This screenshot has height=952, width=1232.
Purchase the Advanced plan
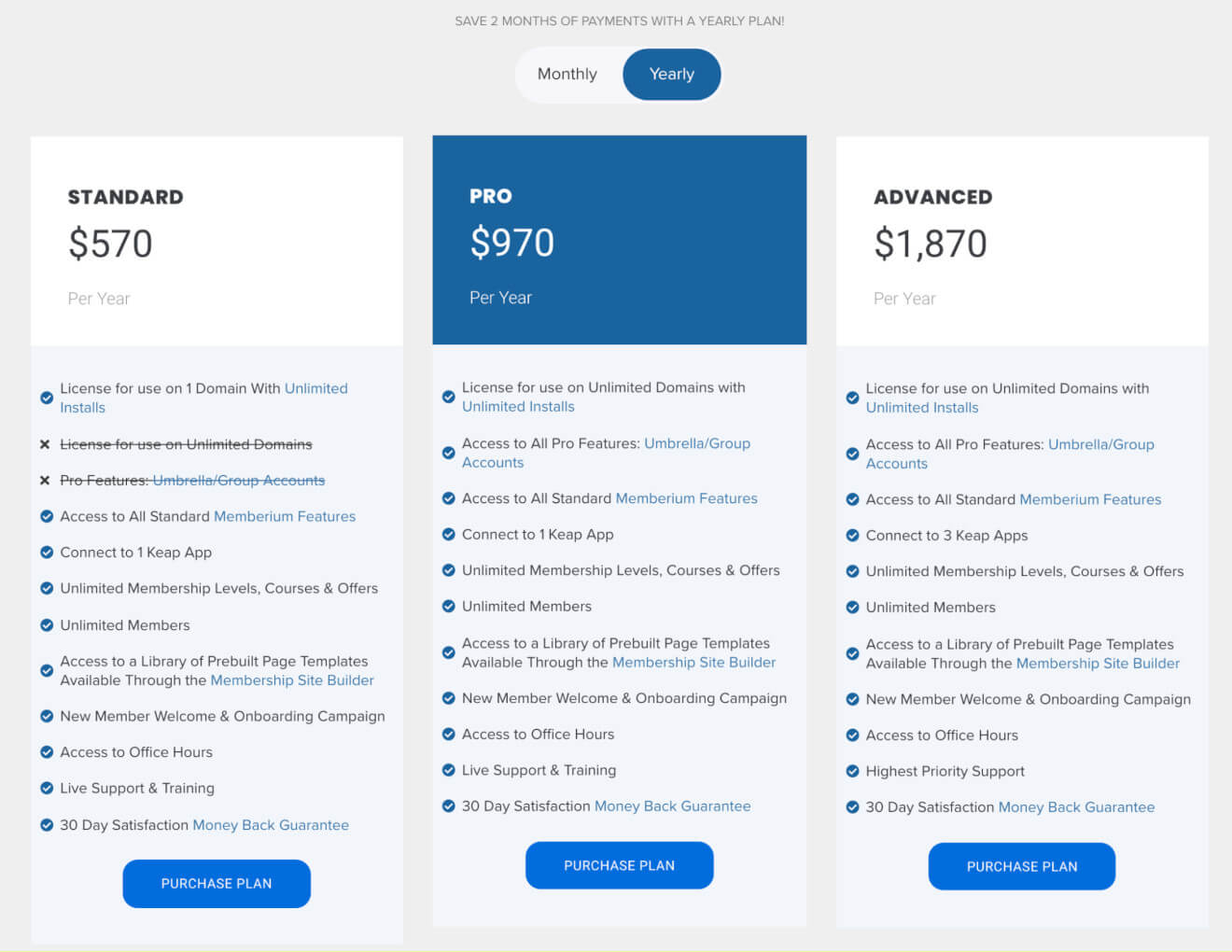1022,866
